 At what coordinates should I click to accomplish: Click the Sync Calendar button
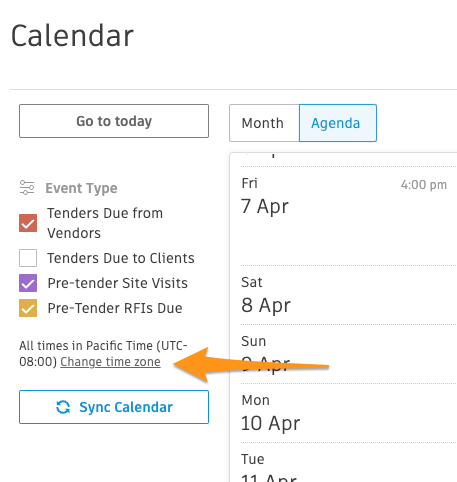(x=114, y=407)
